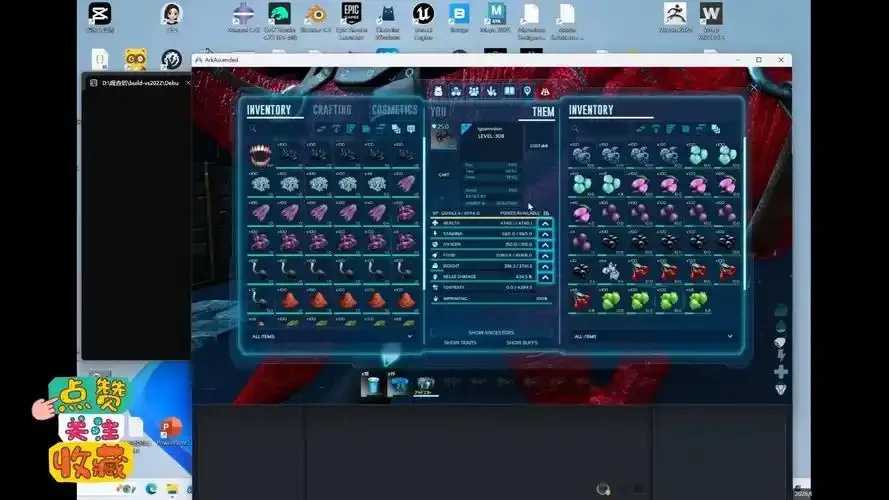Select the toothy jaws item in left inventory
889x500 pixels.
pyautogui.click(x=260, y=154)
